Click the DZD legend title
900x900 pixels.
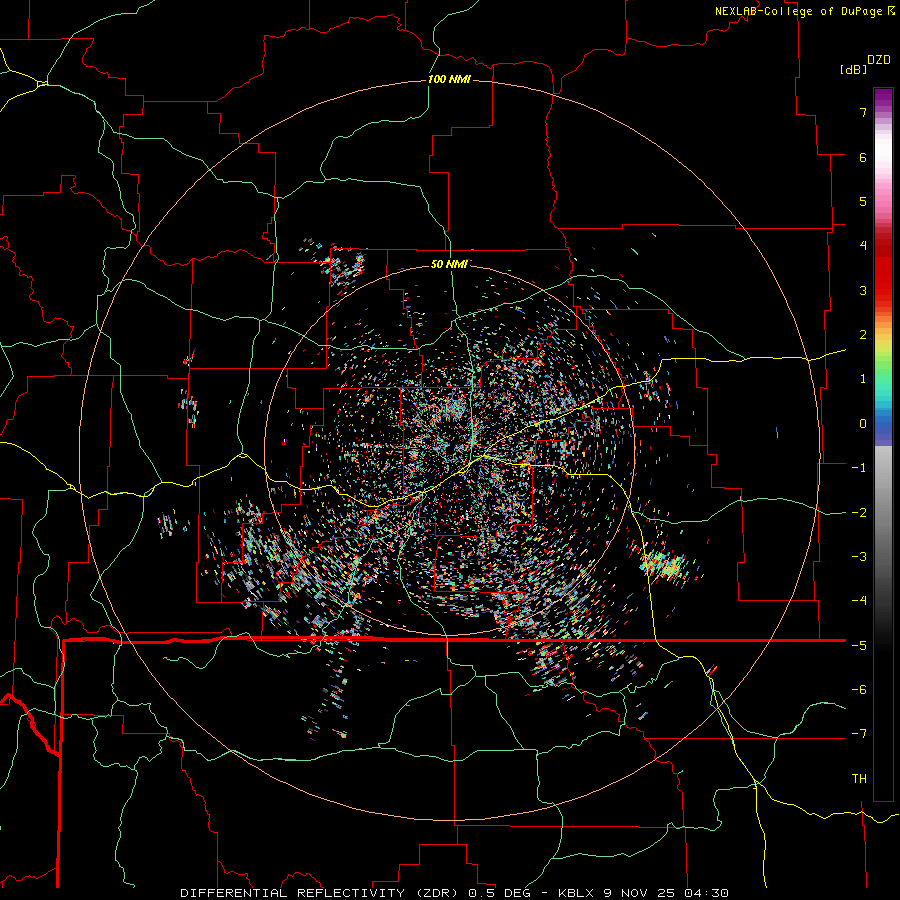tap(879, 60)
